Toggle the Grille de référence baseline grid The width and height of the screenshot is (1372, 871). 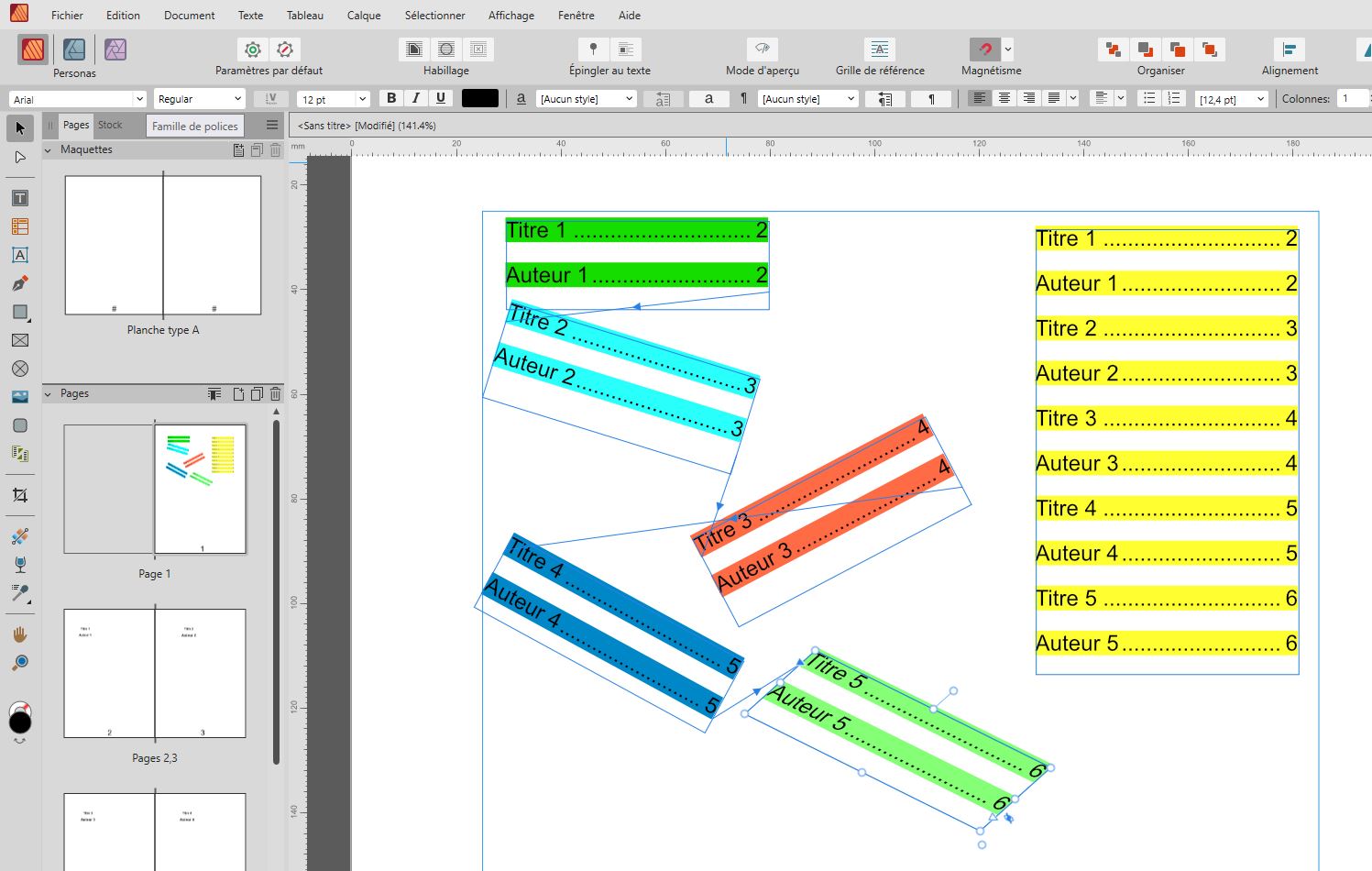tap(880, 50)
